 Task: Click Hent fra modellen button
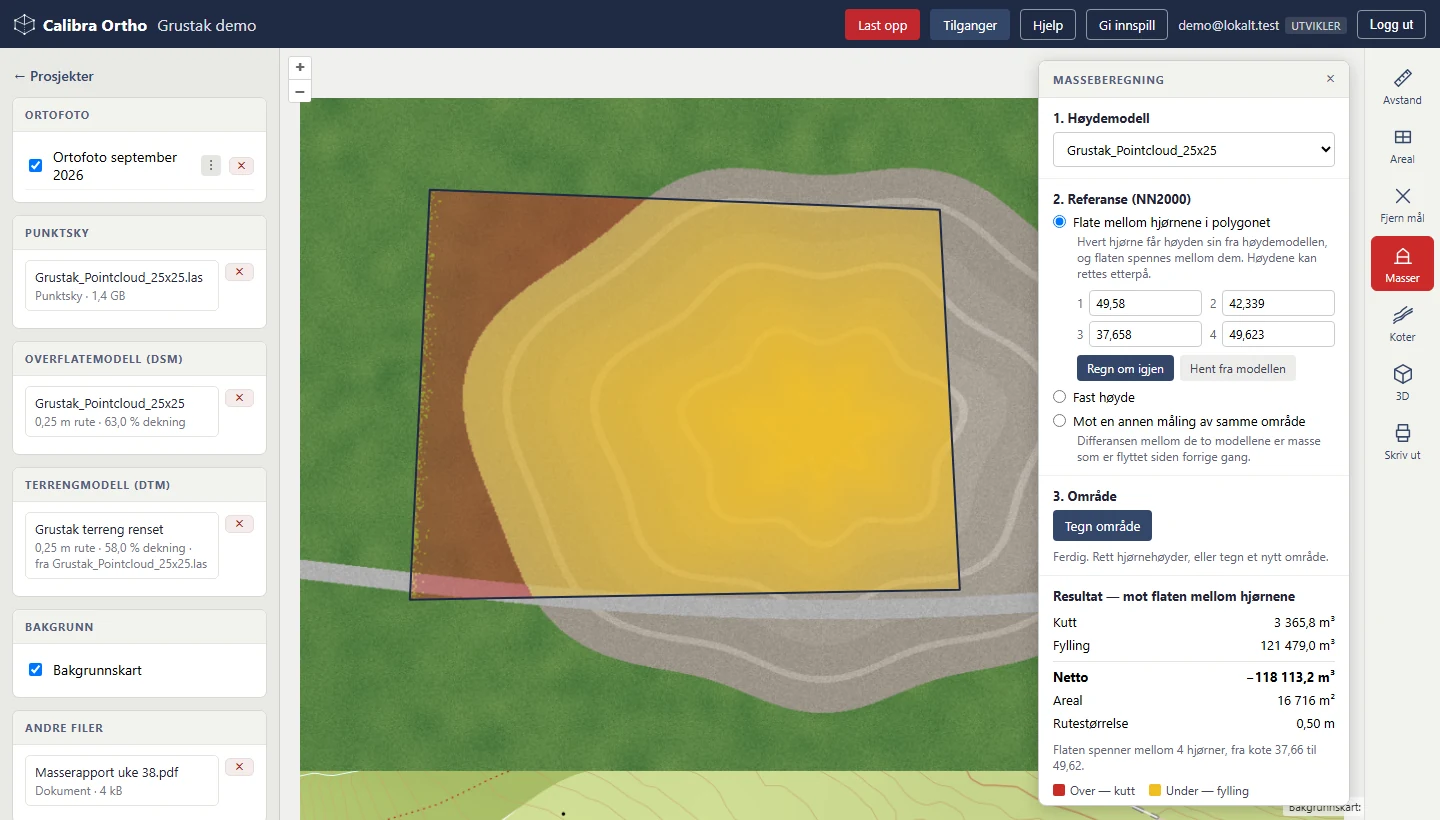tap(1238, 368)
